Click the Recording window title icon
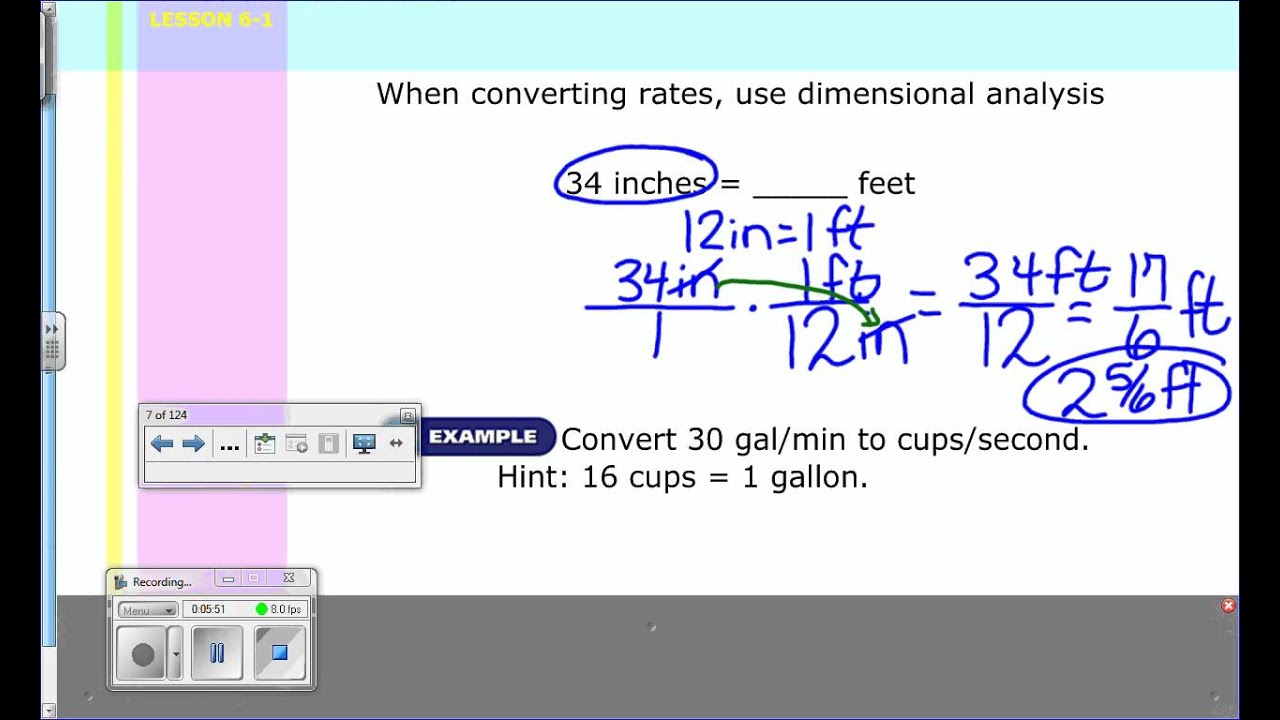This screenshot has width=1280, height=720. pos(121,581)
